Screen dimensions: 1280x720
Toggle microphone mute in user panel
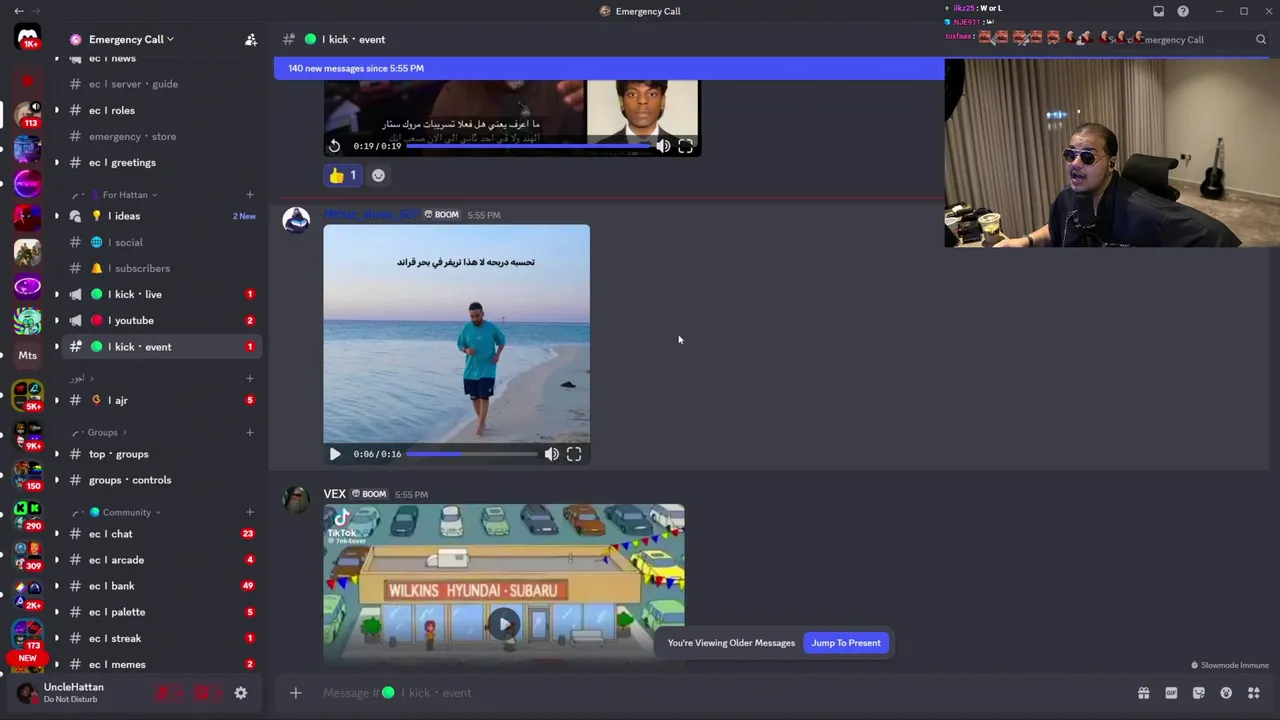click(163, 693)
